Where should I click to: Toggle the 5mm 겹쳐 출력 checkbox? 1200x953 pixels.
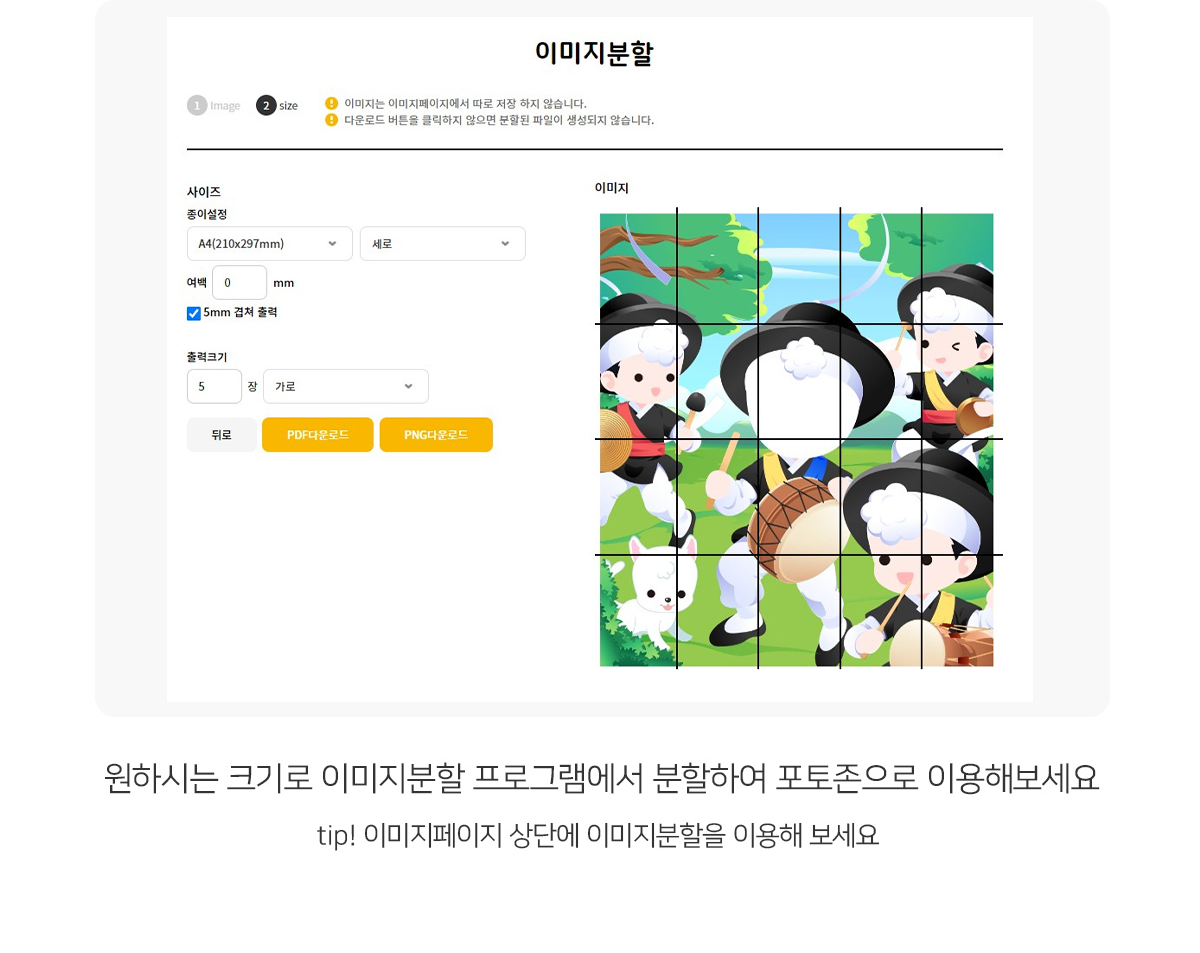click(x=194, y=313)
